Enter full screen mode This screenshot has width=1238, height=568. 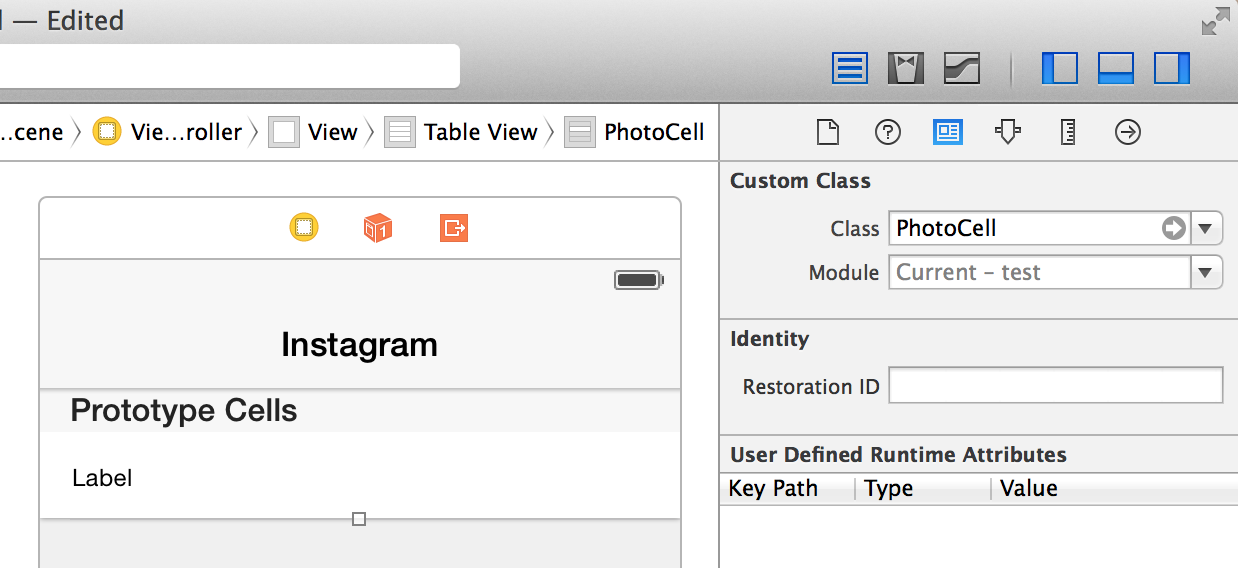1215,21
